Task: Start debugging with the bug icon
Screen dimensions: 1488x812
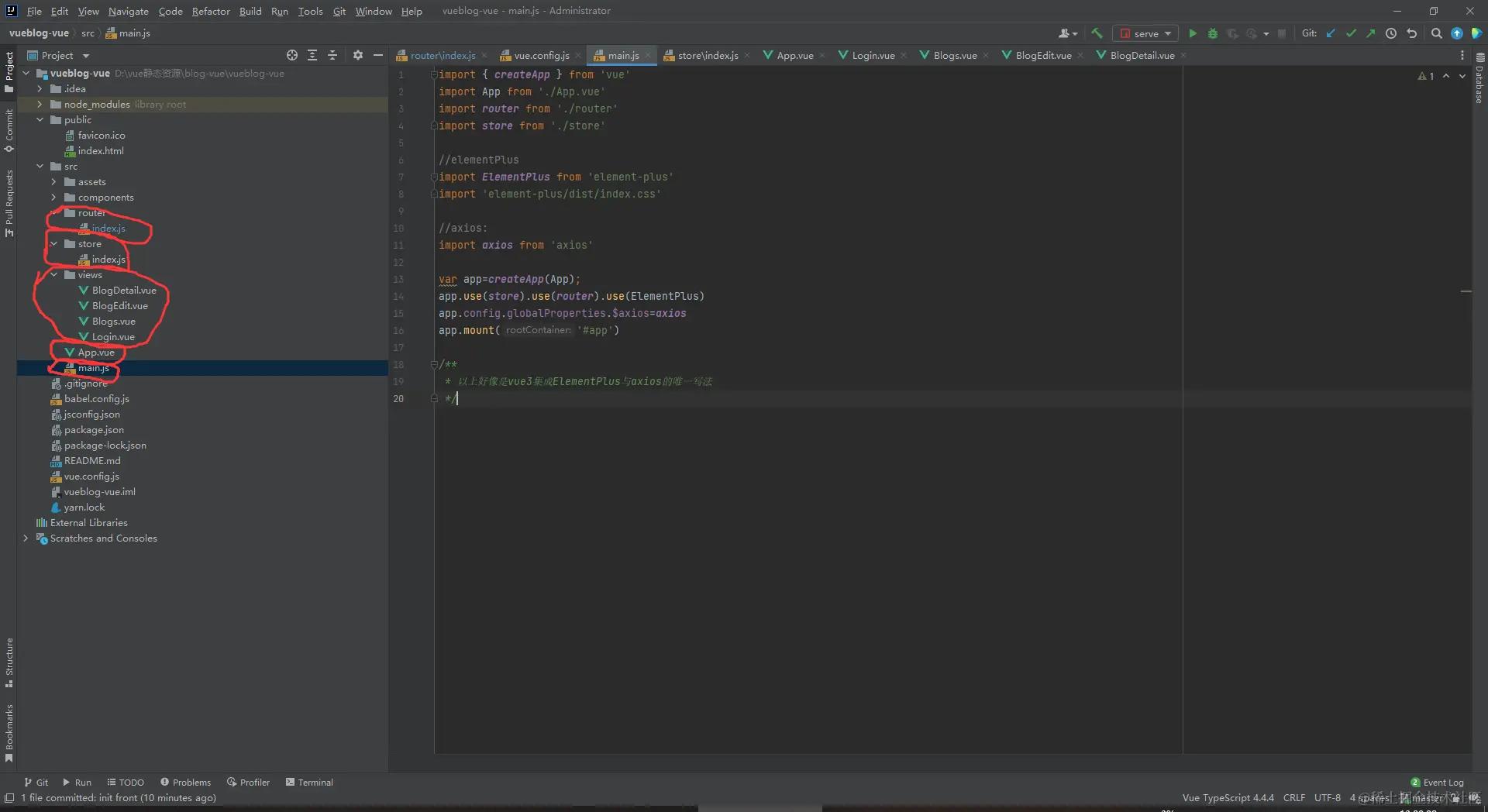Action: pos(1213,33)
